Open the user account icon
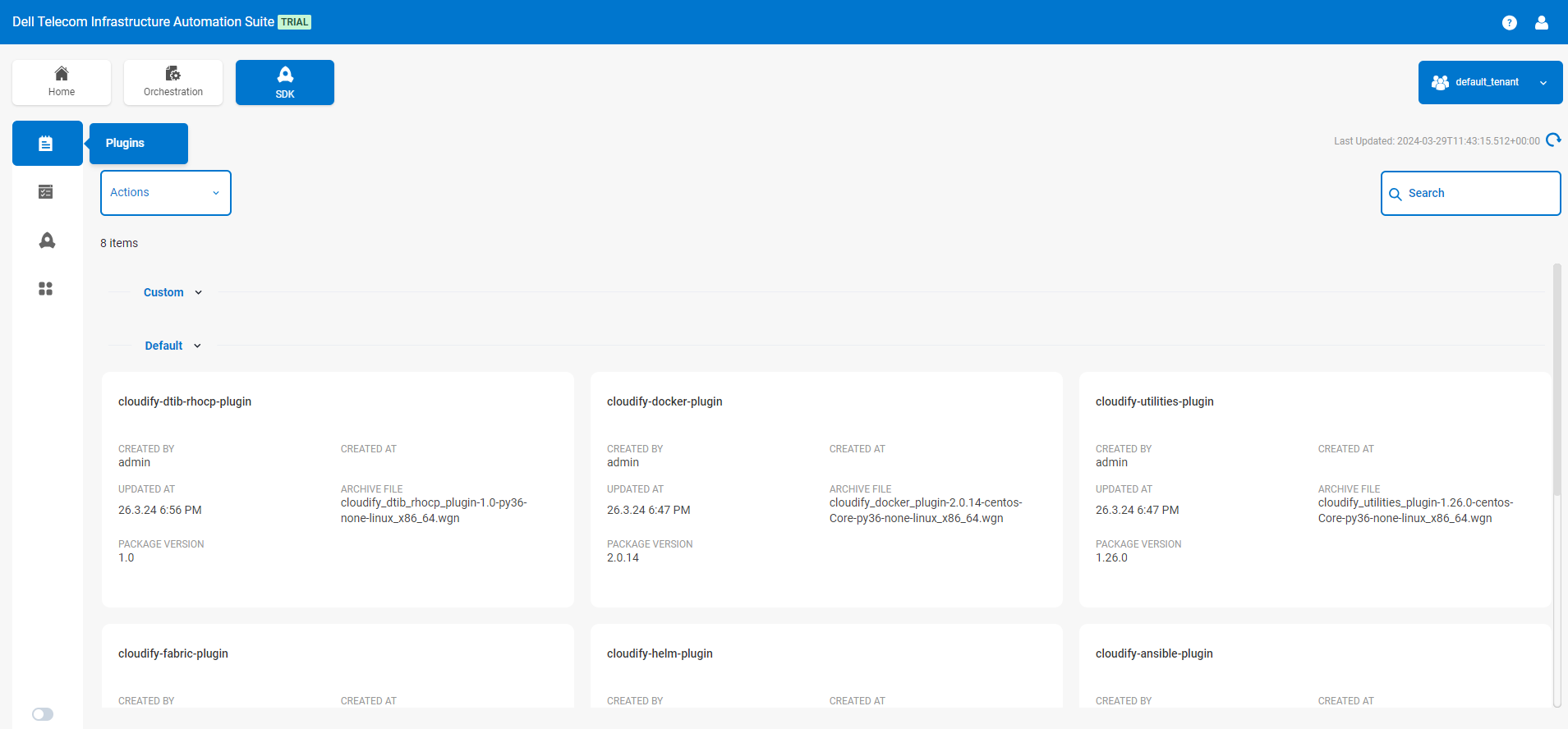The image size is (1568, 729). pyautogui.click(x=1542, y=23)
